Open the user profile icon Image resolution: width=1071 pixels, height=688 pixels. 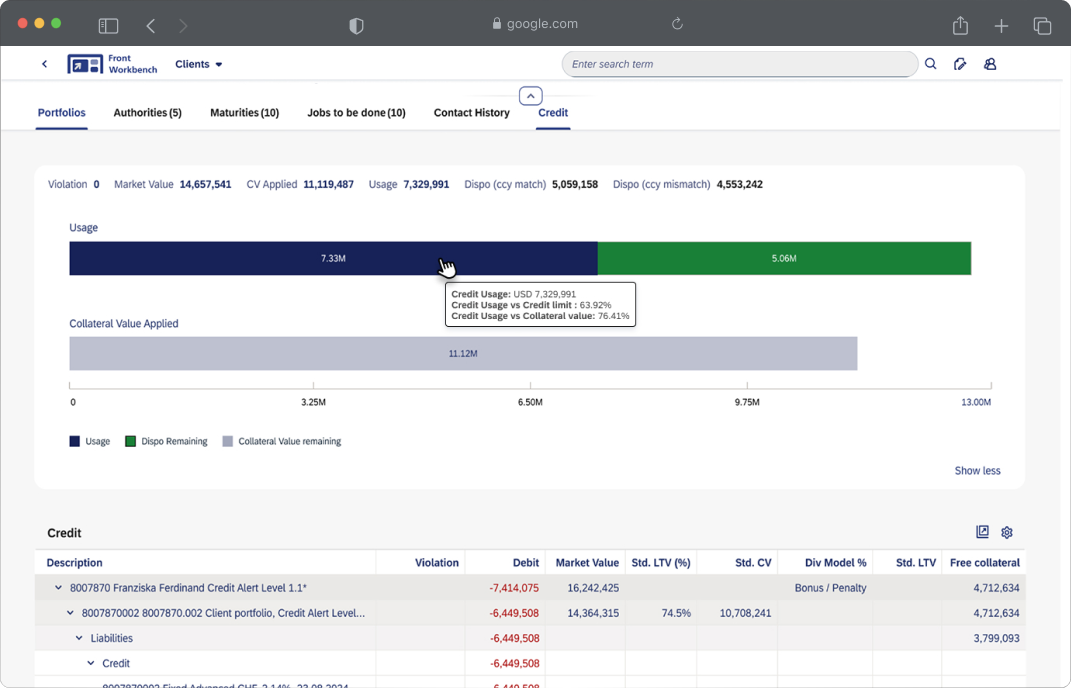click(990, 64)
